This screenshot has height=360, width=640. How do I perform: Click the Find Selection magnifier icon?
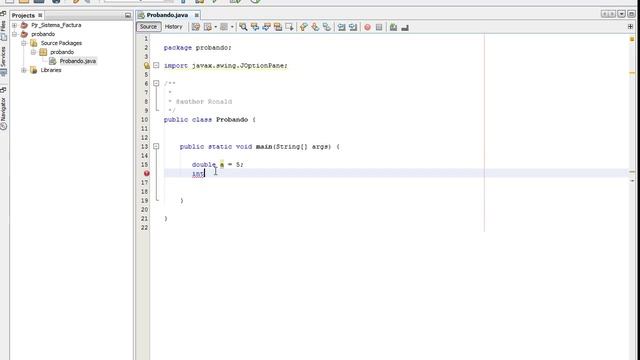click(243, 27)
